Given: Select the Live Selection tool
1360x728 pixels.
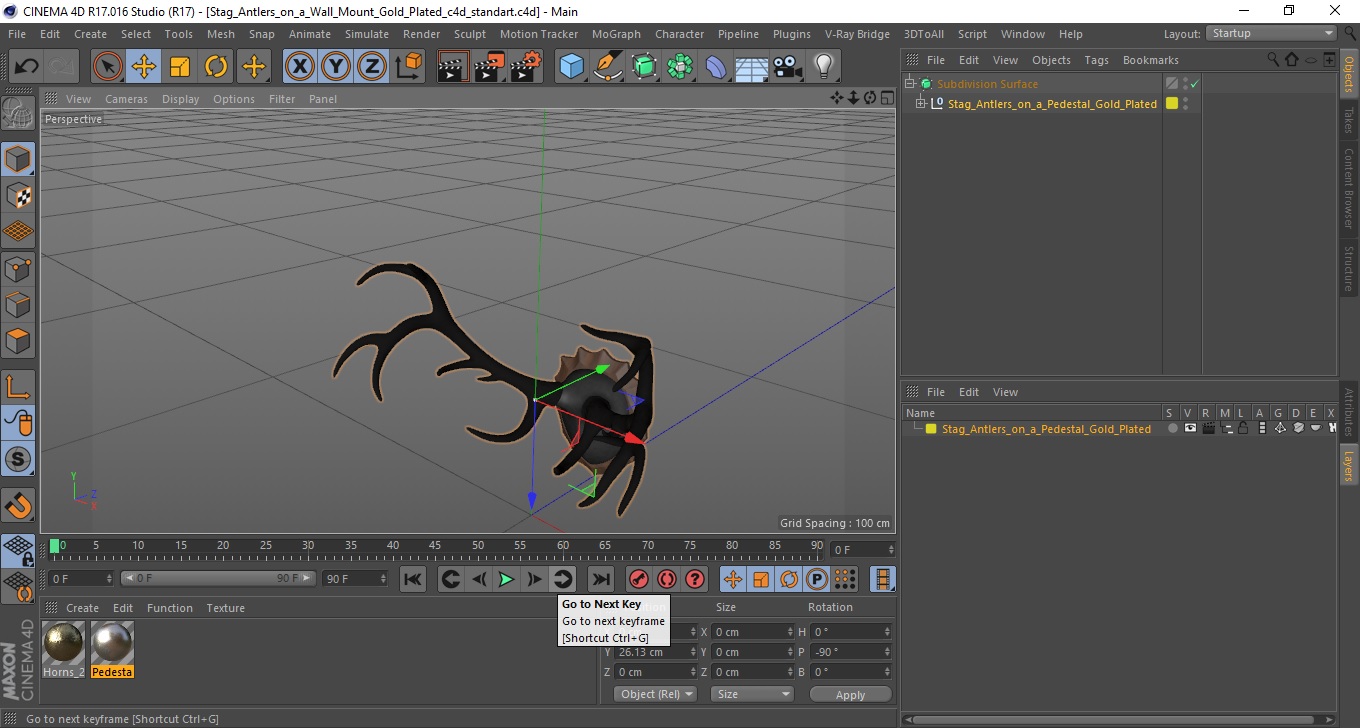Looking at the screenshot, I should (x=108, y=67).
